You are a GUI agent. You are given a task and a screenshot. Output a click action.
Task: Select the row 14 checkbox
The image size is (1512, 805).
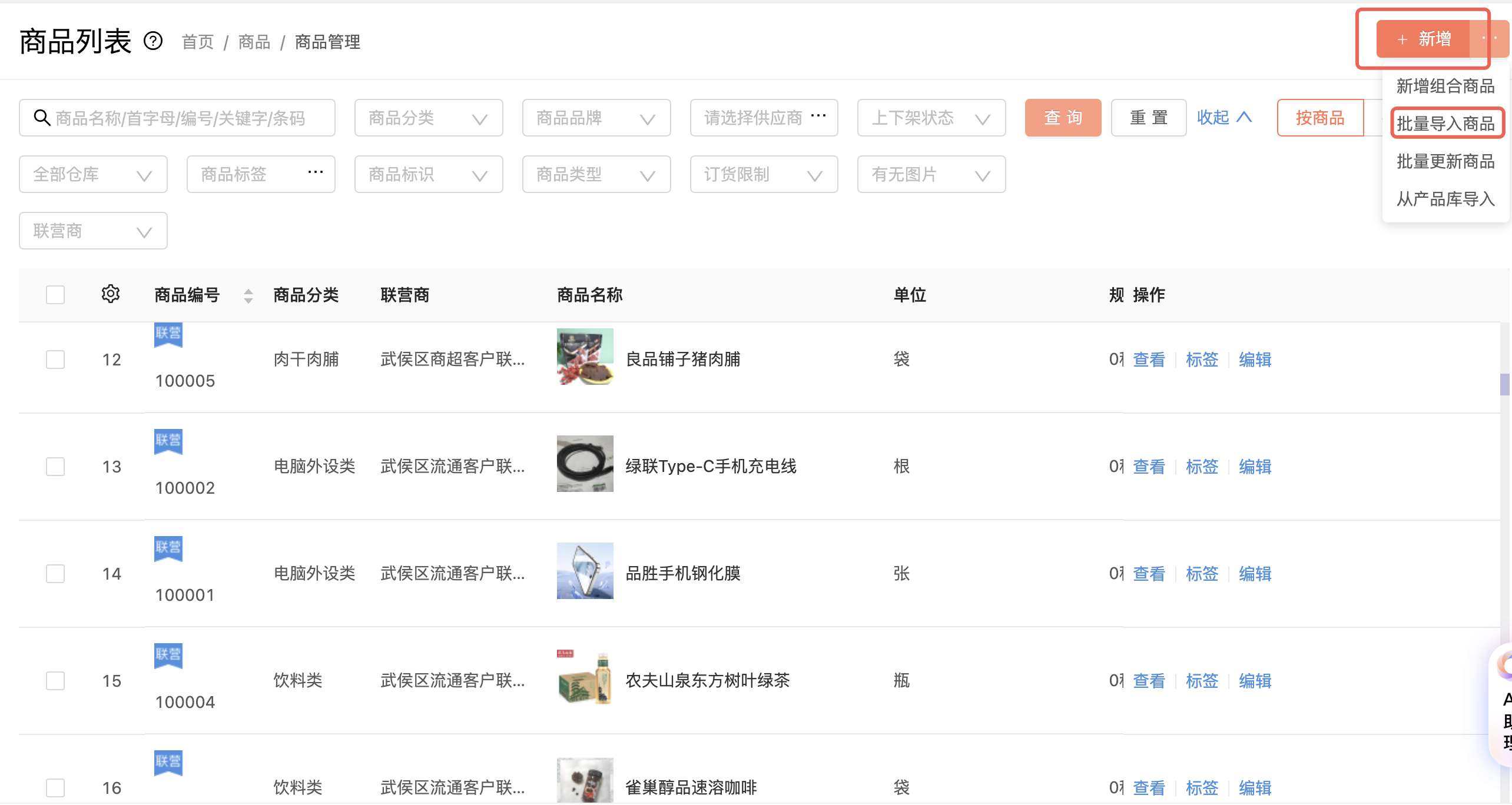[55, 574]
